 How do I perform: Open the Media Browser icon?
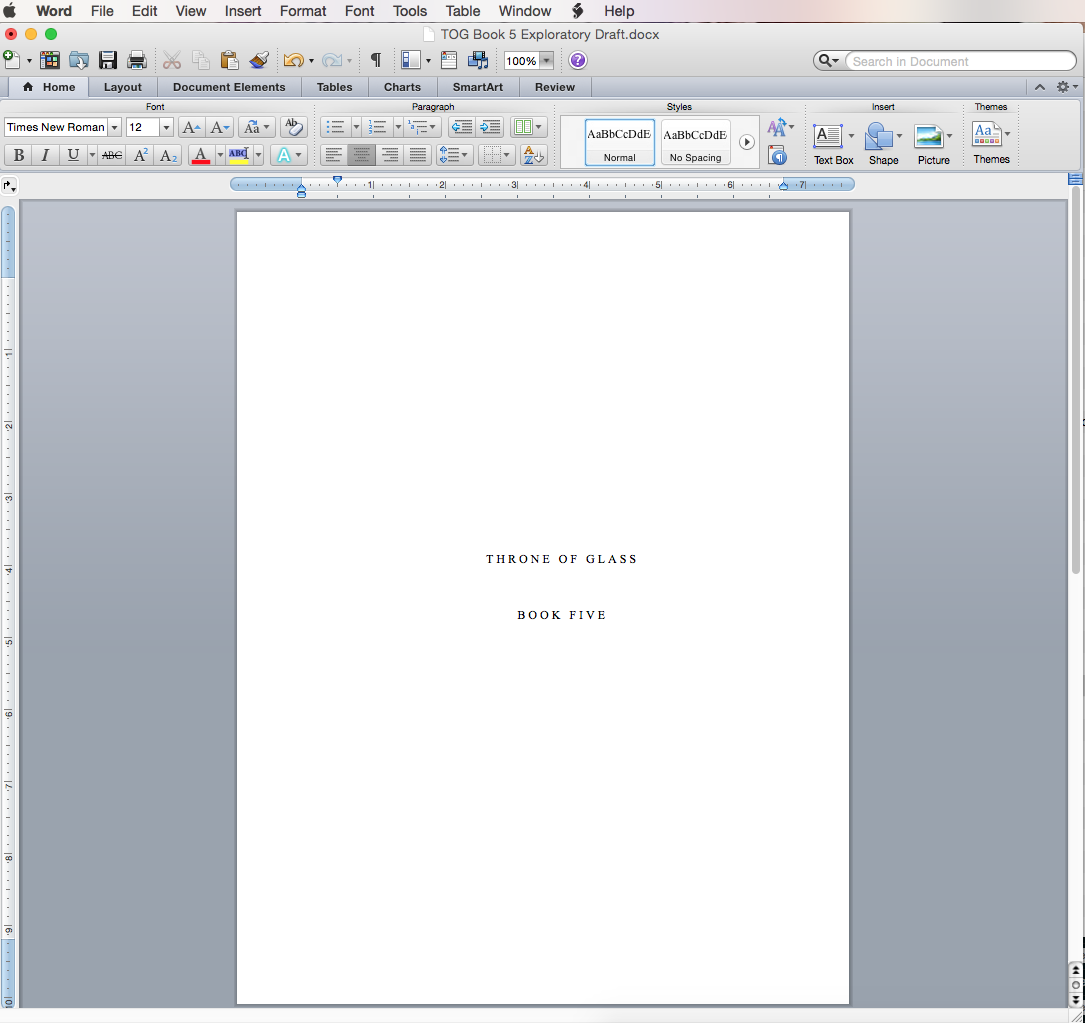tap(477, 60)
